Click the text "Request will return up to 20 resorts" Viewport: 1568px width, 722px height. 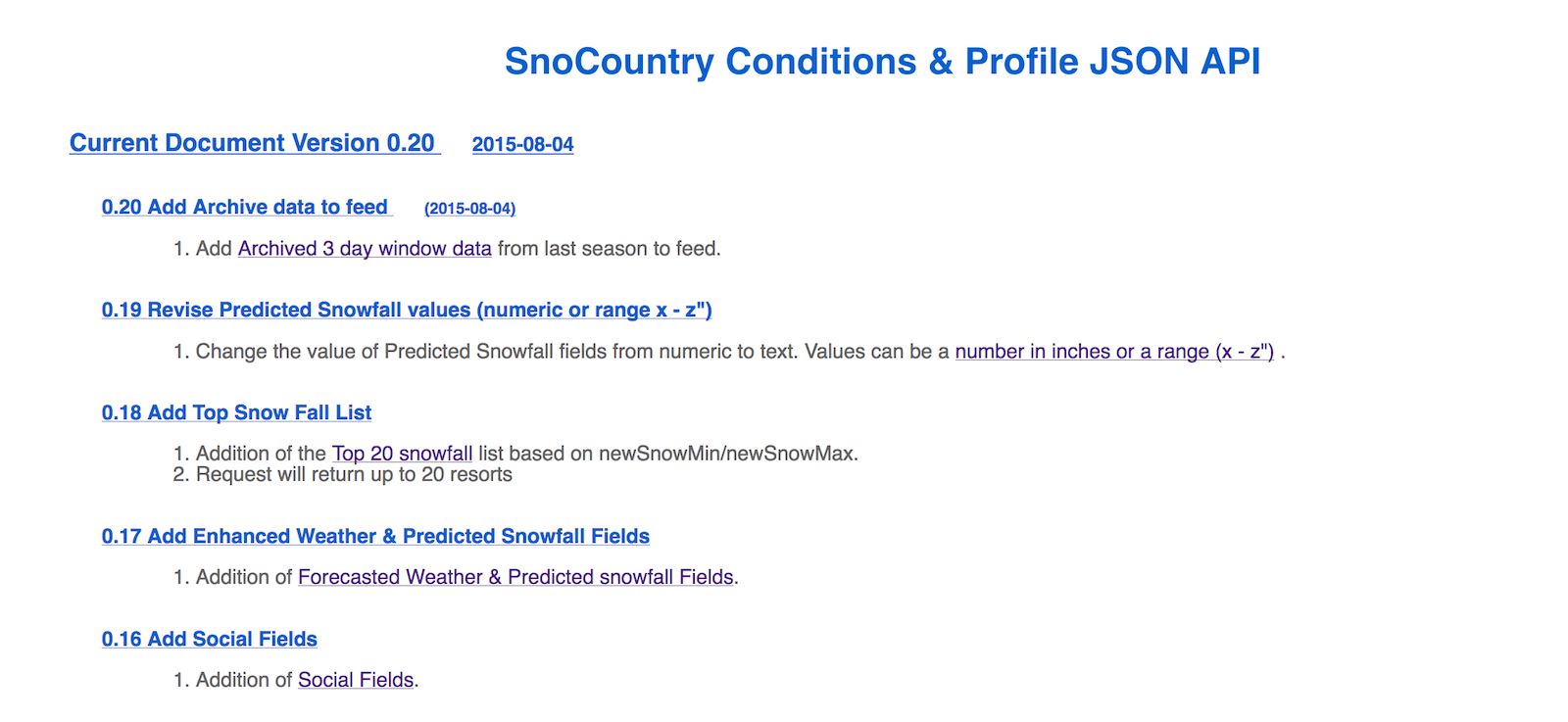[x=354, y=475]
